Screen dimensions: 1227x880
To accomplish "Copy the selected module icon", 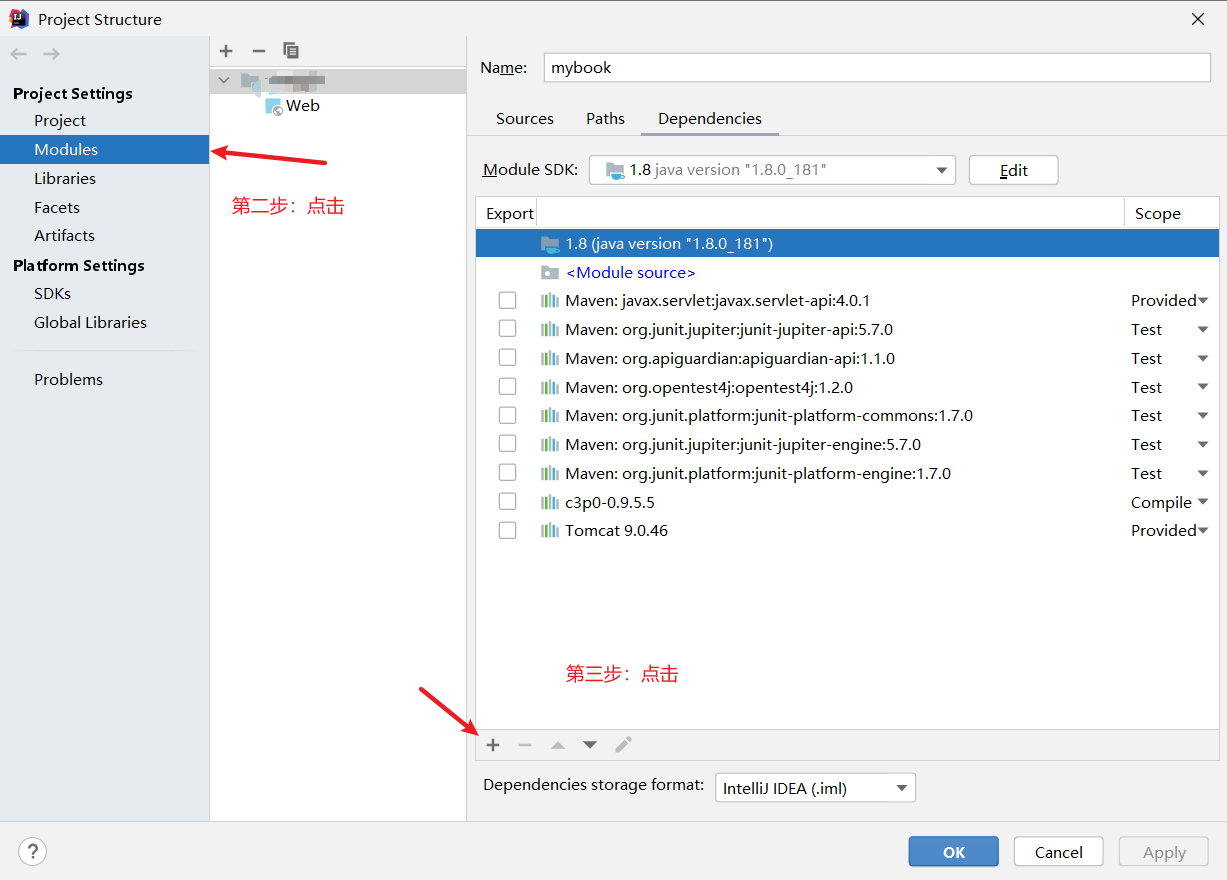I will pyautogui.click(x=291, y=51).
